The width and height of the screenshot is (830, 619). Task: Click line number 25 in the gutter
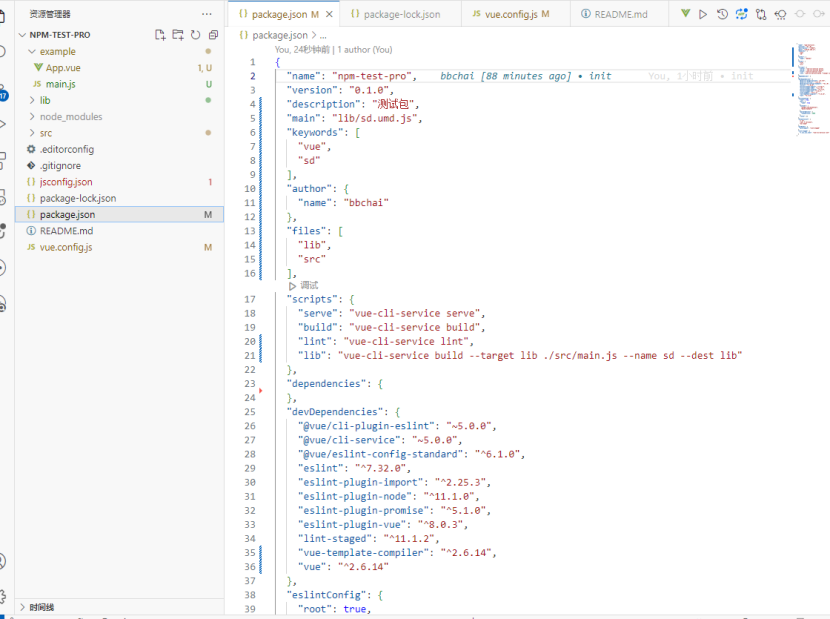[250, 412]
